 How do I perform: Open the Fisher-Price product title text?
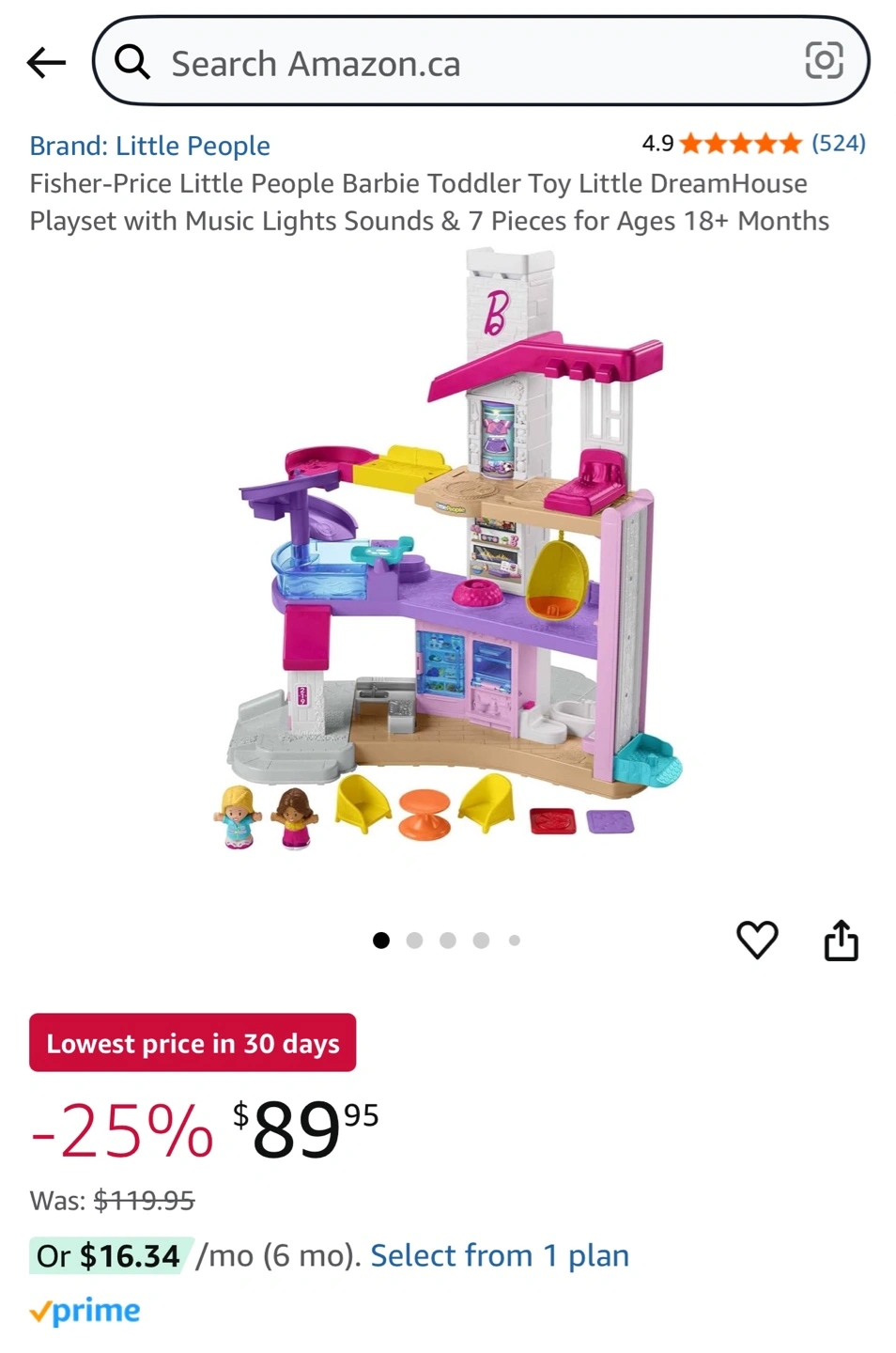tap(429, 202)
